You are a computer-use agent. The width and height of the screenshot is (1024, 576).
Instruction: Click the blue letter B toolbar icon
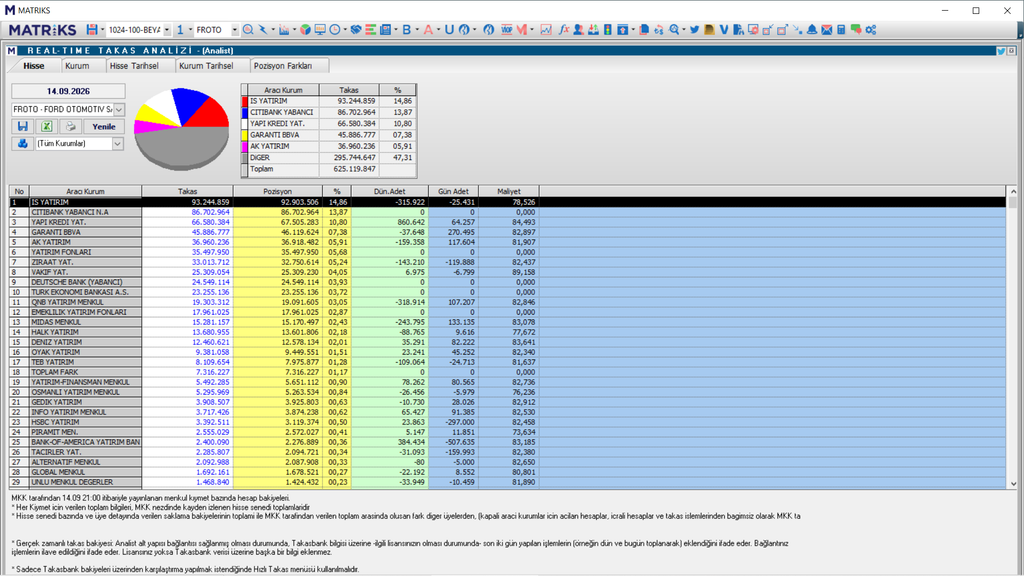407,30
